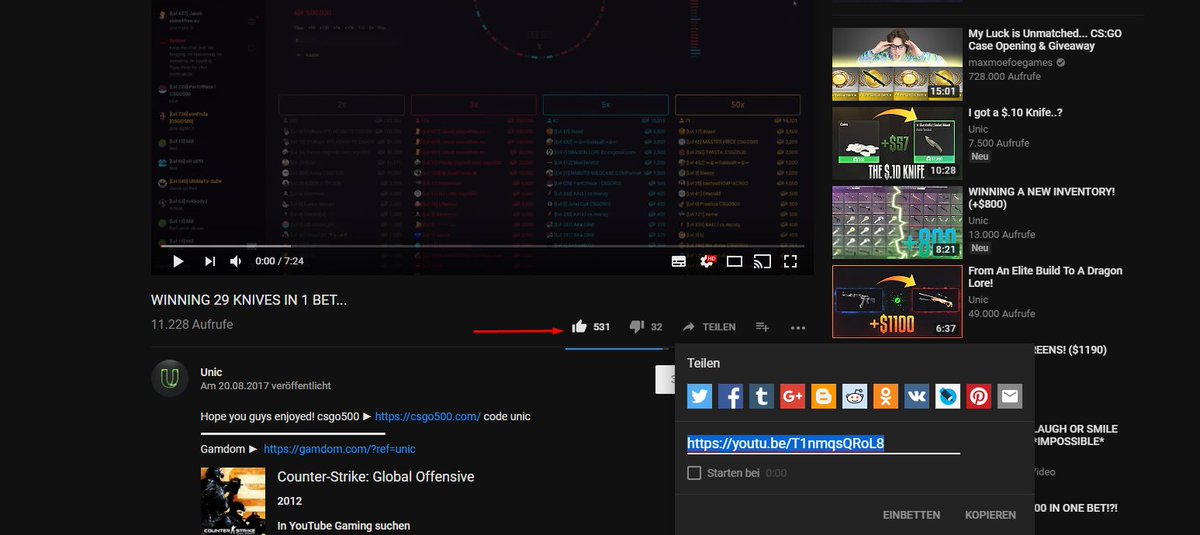Image resolution: width=1200 pixels, height=535 pixels.
Task: Skip to next video in player
Action: point(209,261)
